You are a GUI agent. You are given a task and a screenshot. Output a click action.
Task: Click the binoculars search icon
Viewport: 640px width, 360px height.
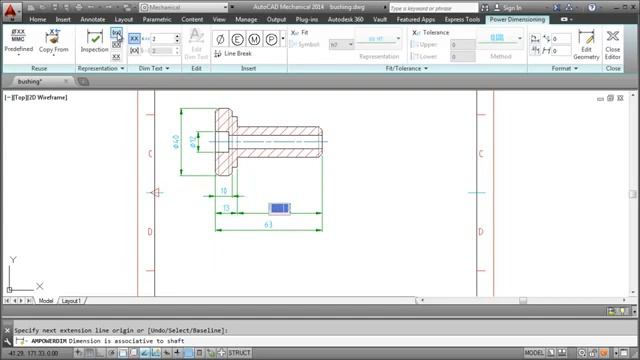pos(485,8)
